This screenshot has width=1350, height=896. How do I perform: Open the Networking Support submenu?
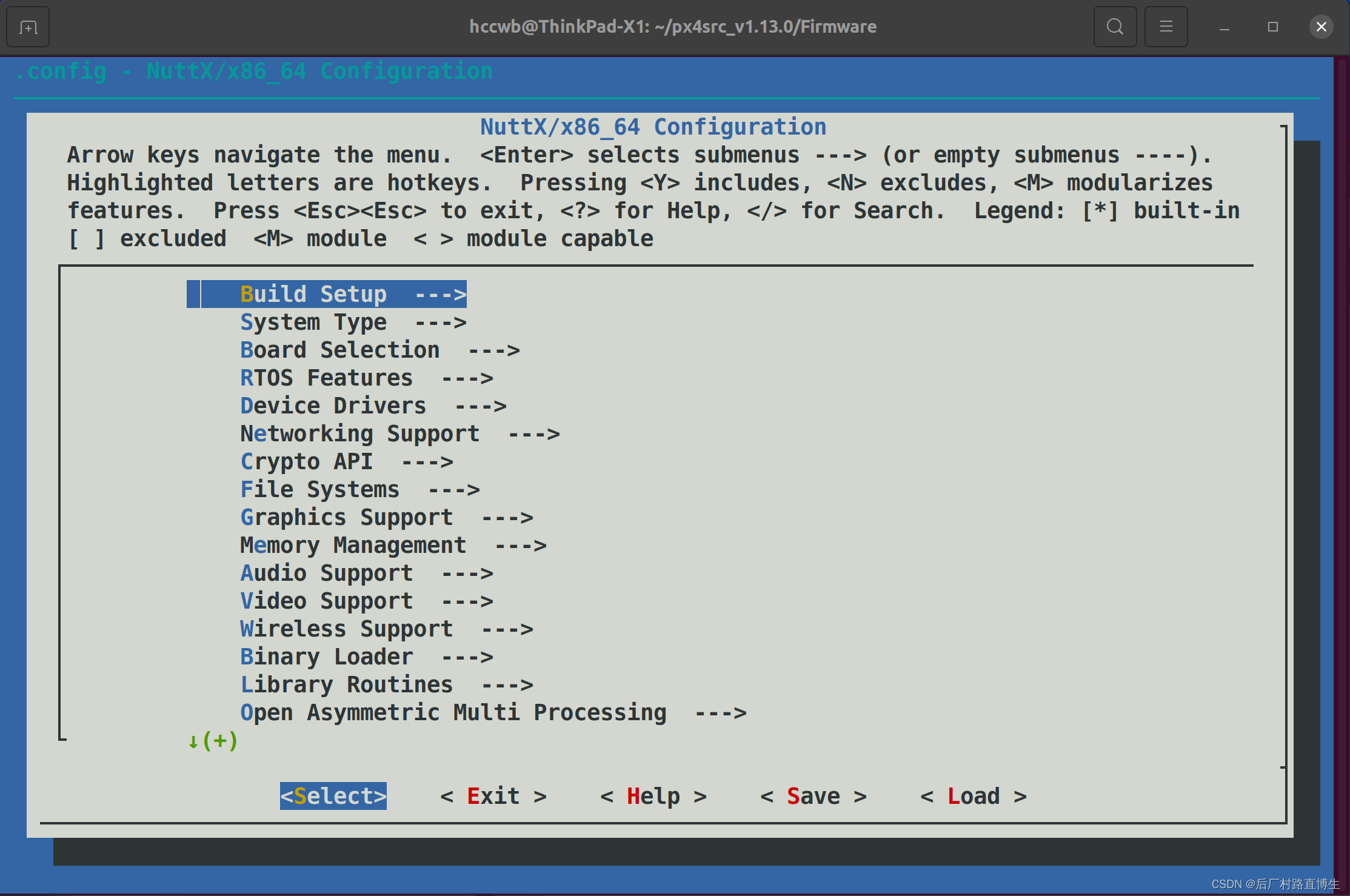pos(400,434)
